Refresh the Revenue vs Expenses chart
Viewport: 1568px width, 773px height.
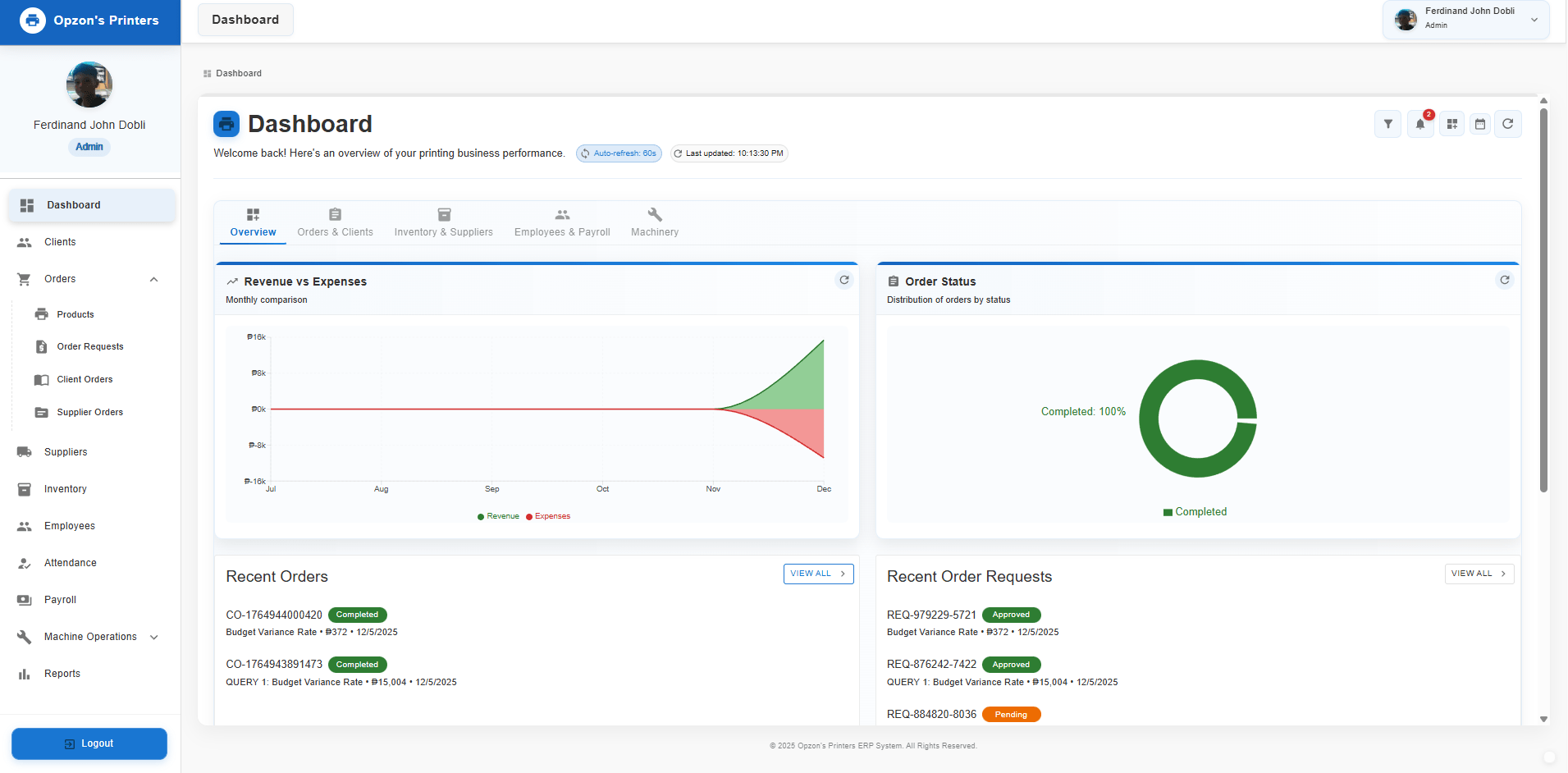point(843,280)
